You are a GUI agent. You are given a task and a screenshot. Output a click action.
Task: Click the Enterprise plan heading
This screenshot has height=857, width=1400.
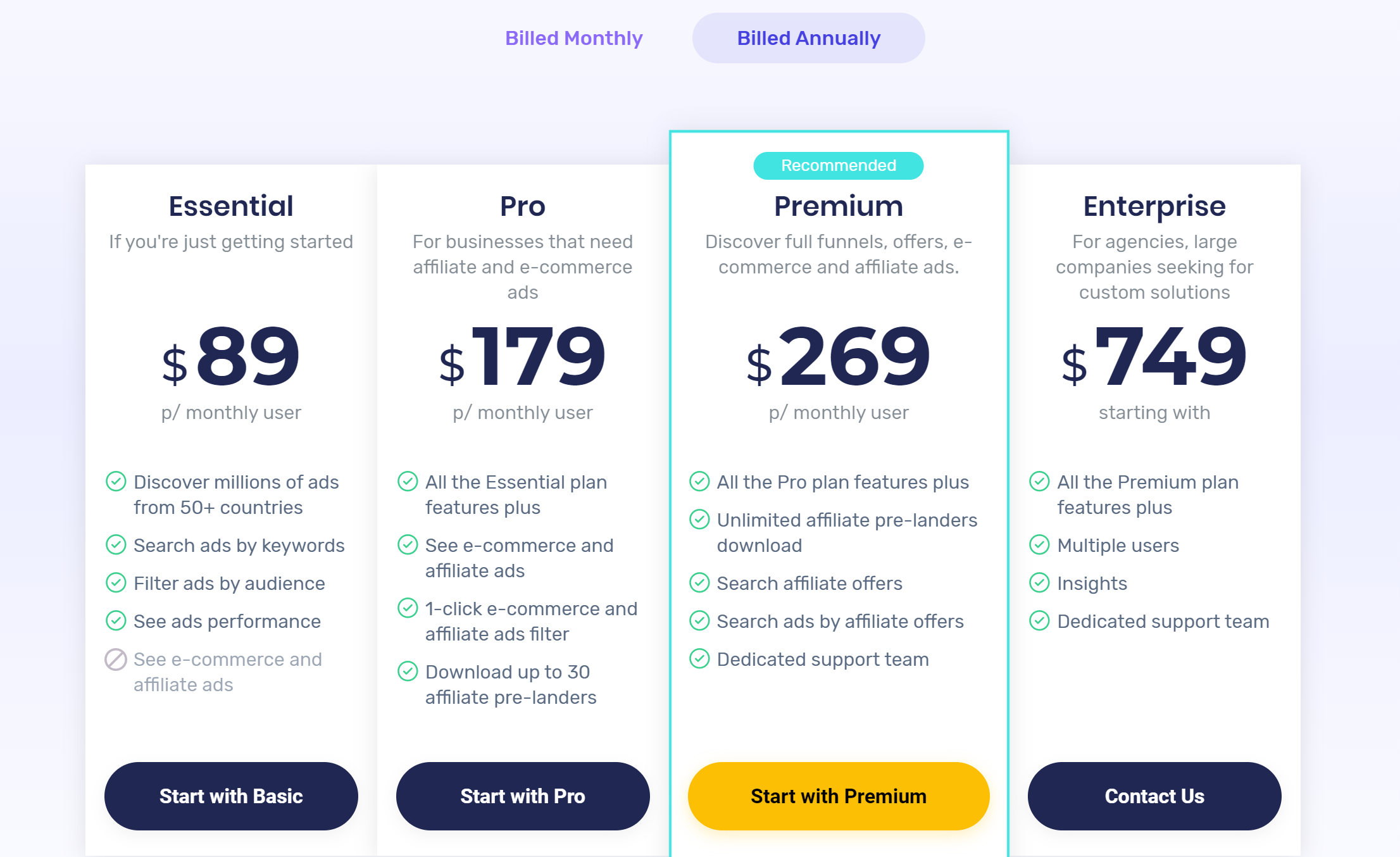1154,206
